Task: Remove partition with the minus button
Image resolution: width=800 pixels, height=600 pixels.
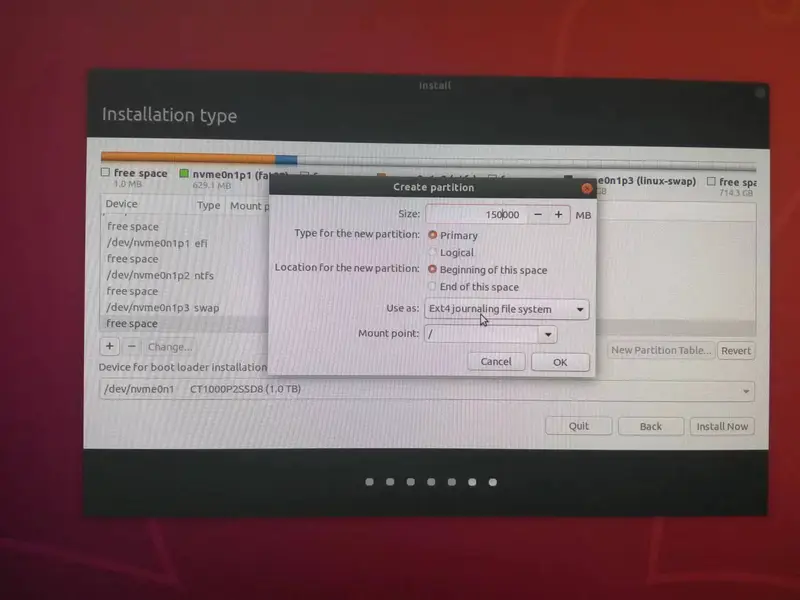Action: [132, 346]
